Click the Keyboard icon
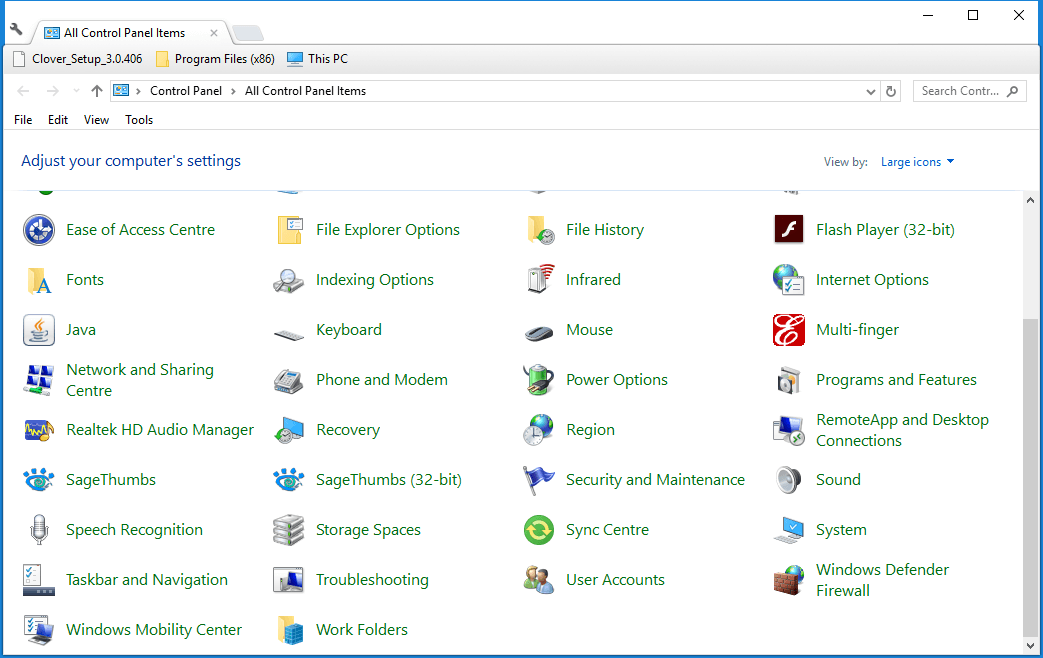 coord(289,334)
